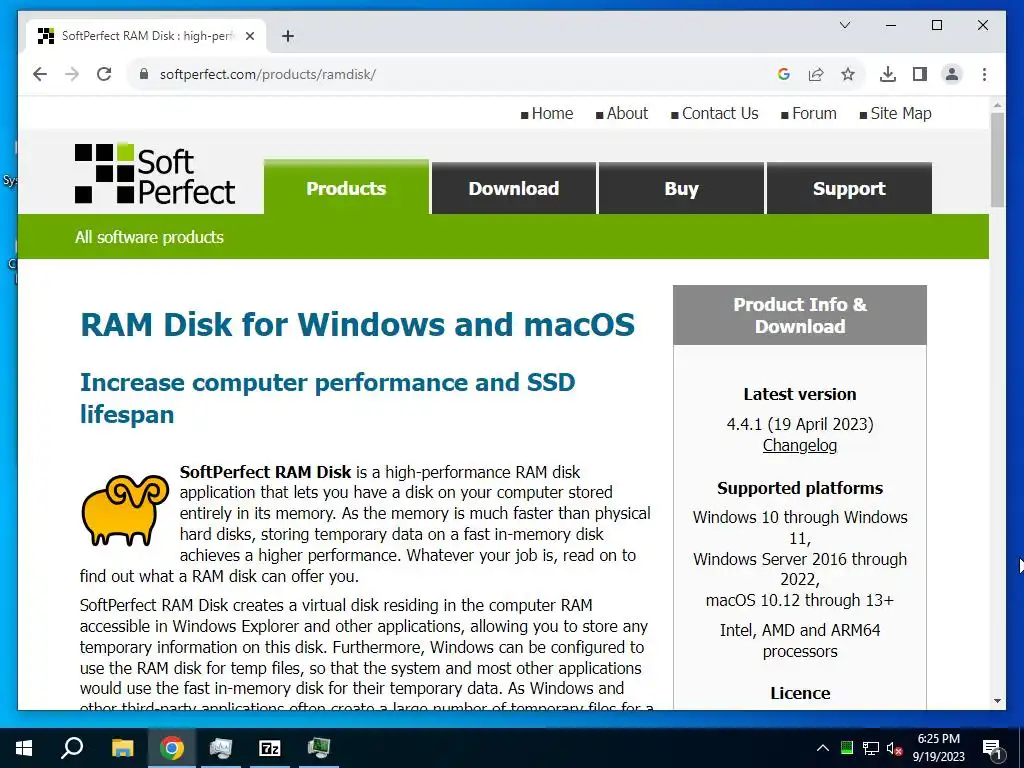
Task: Bookmark this page with star icon
Action: point(848,74)
